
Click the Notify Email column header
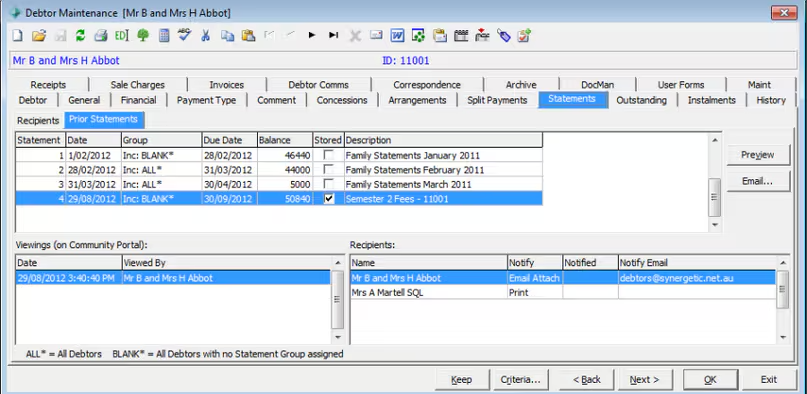pyautogui.click(x=697, y=263)
